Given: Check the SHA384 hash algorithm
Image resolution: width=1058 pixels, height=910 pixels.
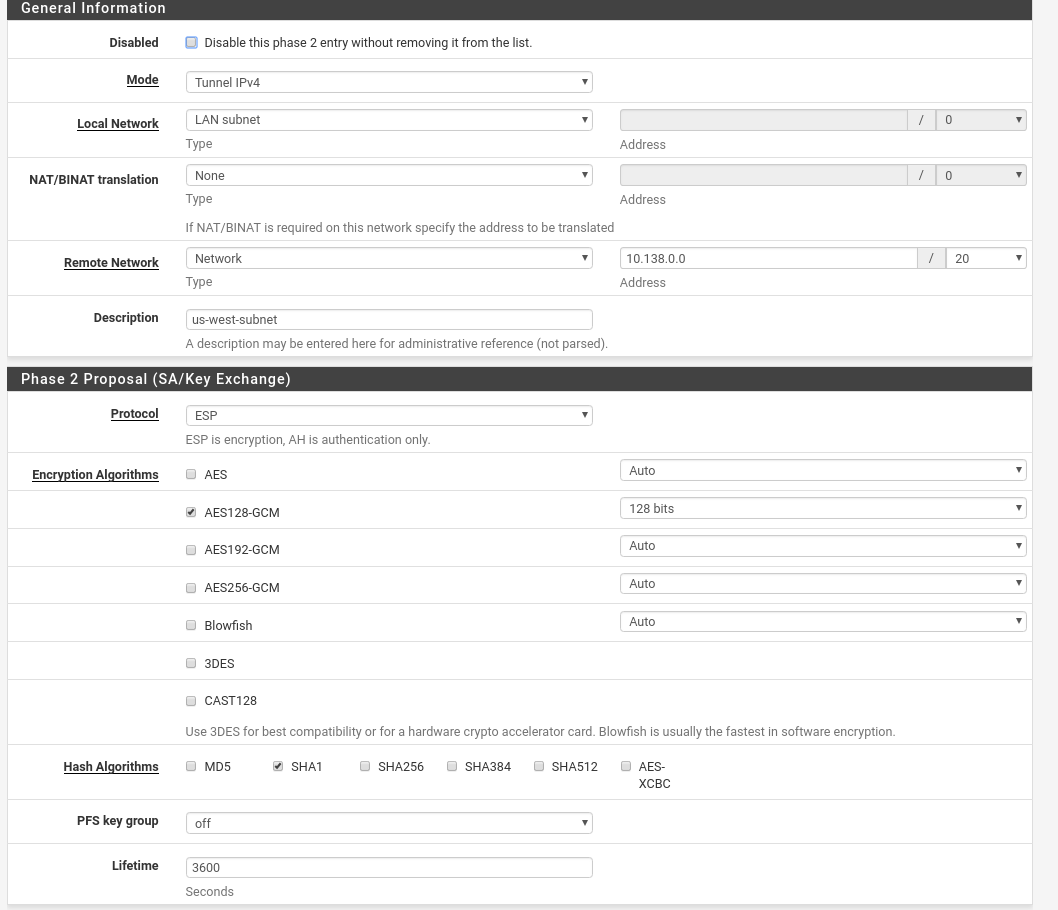Looking at the screenshot, I should point(452,766).
